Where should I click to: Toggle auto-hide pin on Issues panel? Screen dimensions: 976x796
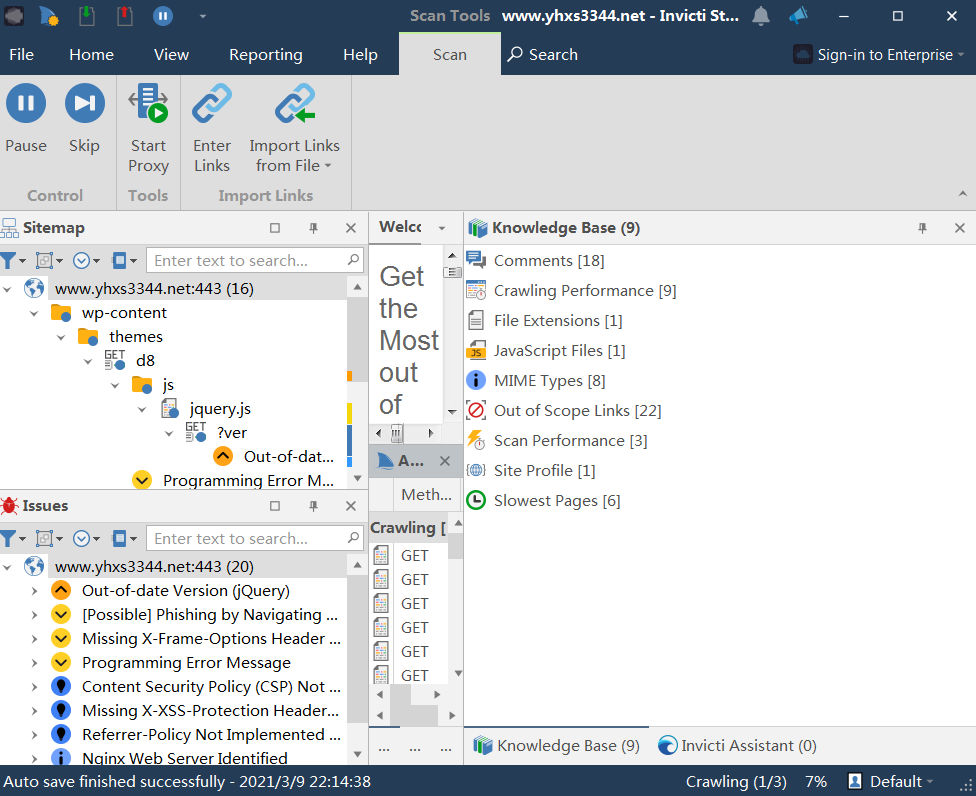[x=313, y=506]
